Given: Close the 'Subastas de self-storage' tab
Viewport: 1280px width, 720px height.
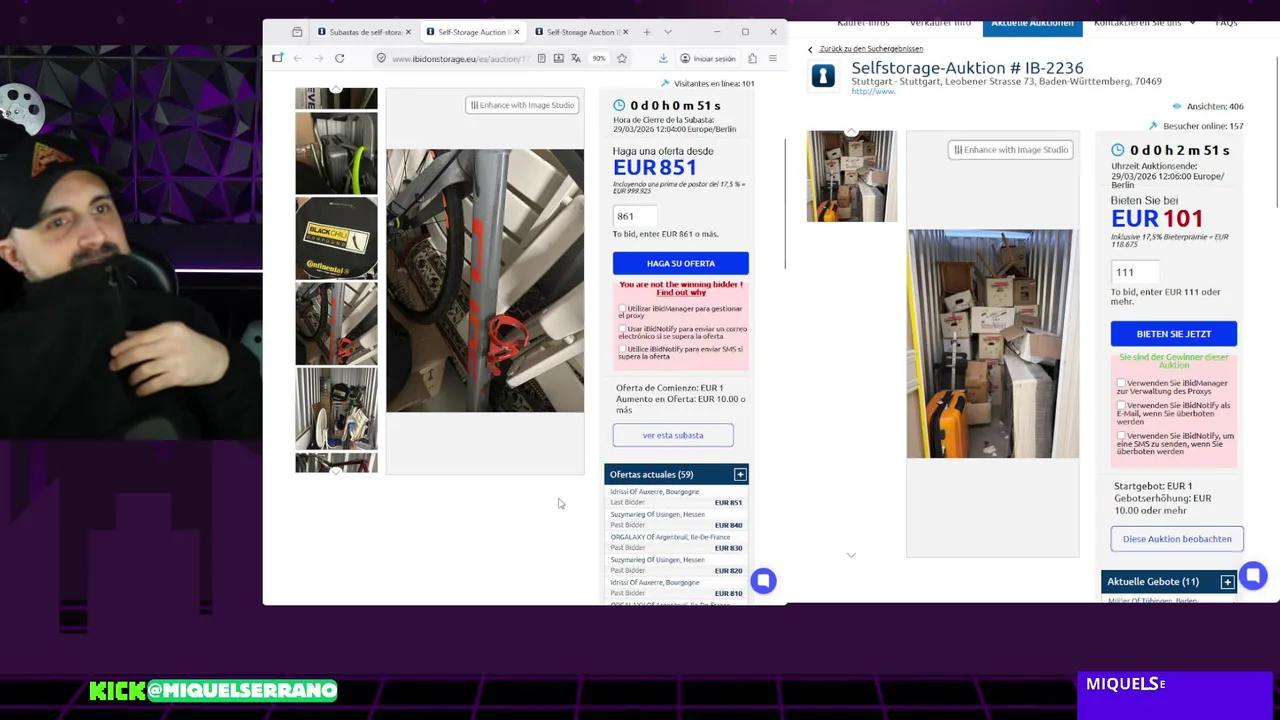Looking at the screenshot, I should point(408,32).
